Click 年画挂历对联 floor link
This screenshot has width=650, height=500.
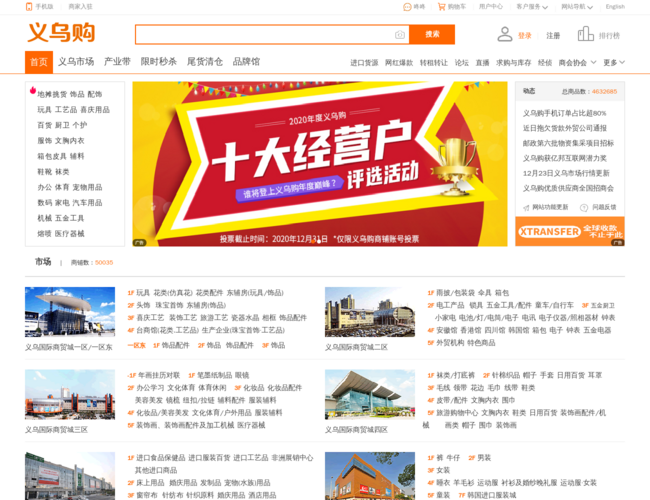coord(158,375)
